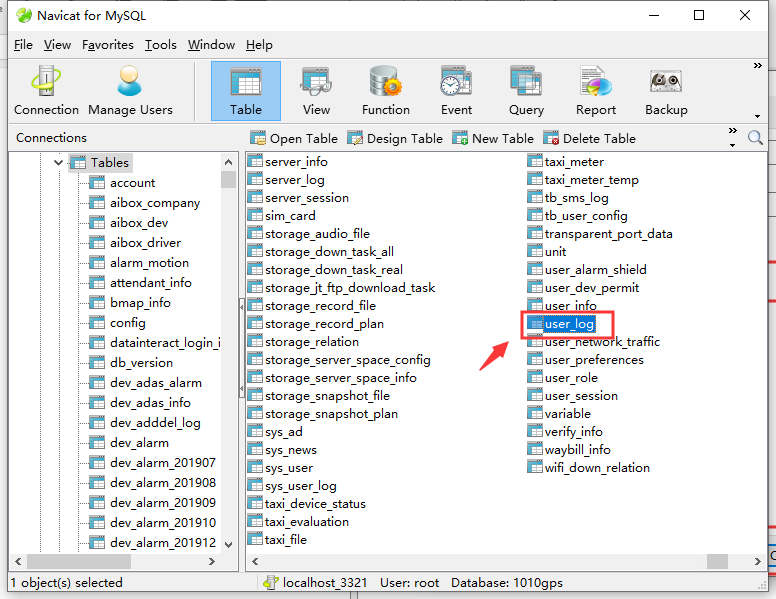Click the Manage Users icon
The height and width of the screenshot is (599, 776).
(130, 91)
